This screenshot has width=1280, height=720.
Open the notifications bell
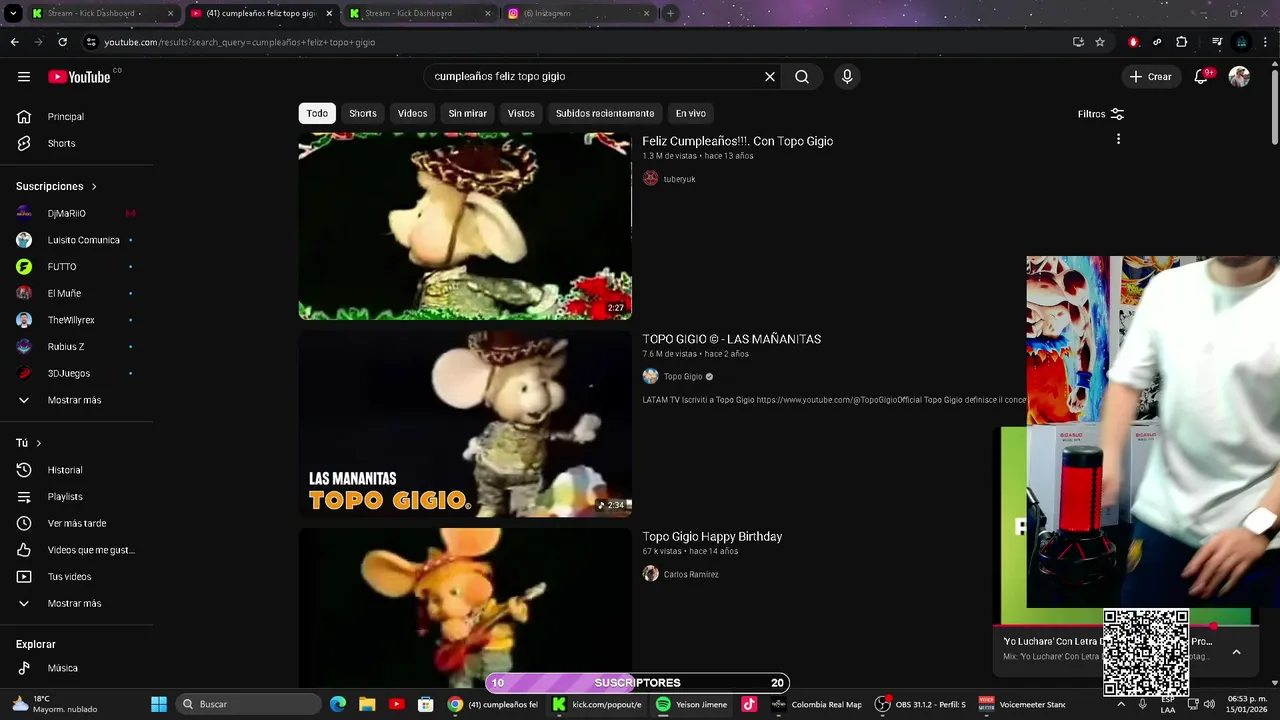click(1201, 77)
